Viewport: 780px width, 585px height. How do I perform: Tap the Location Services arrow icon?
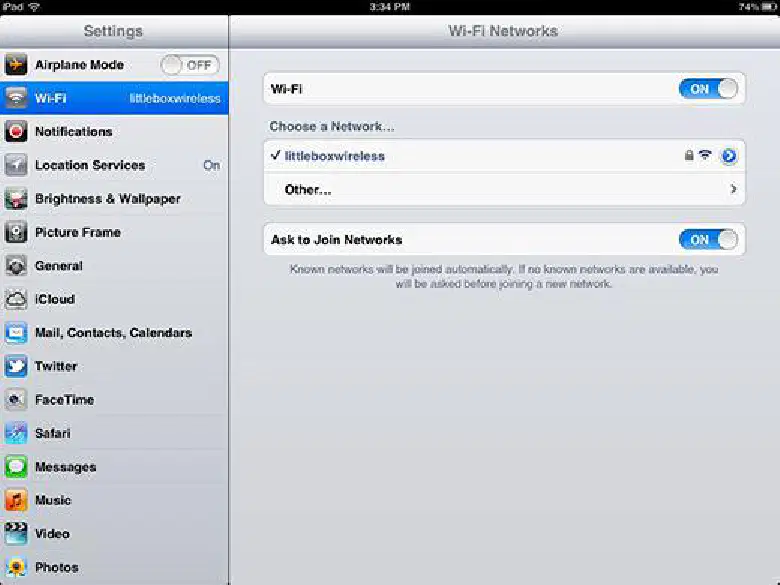pos(15,165)
